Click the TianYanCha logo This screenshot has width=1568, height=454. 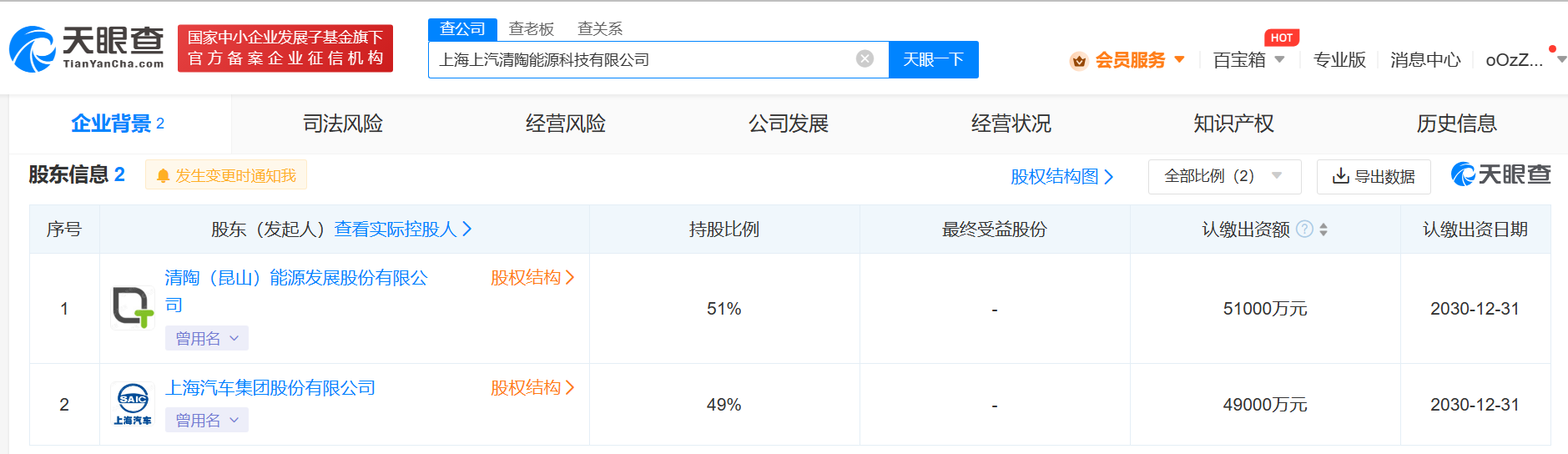coord(87,48)
